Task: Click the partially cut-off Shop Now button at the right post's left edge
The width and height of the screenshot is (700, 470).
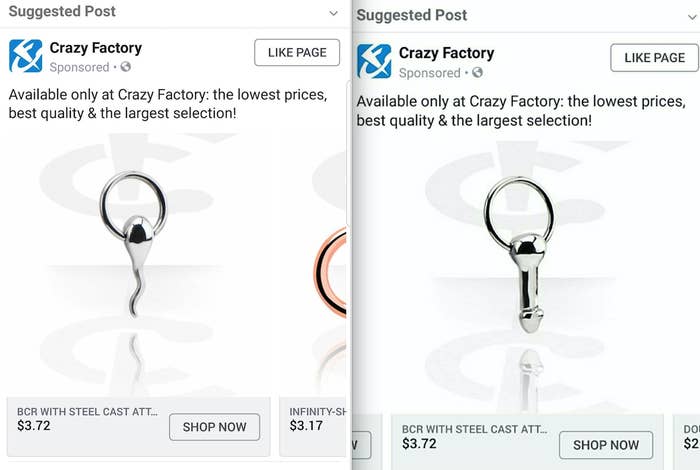Action: [x=362, y=445]
